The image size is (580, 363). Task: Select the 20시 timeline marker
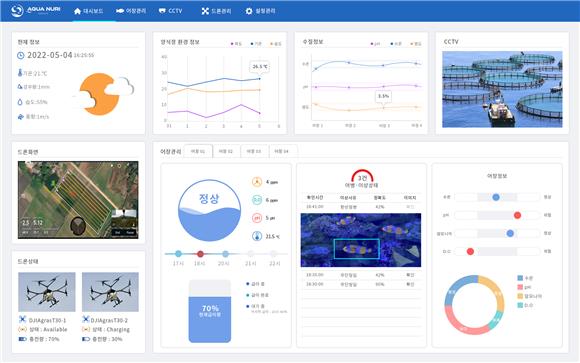(x=225, y=254)
